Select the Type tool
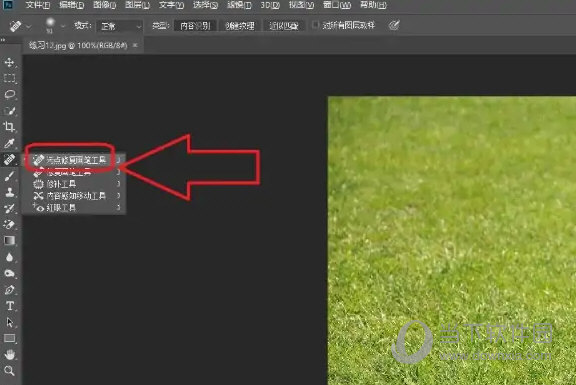Image resolution: width=576 pixels, height=385 pixels. pyautogui.click(x=9, y=306)
